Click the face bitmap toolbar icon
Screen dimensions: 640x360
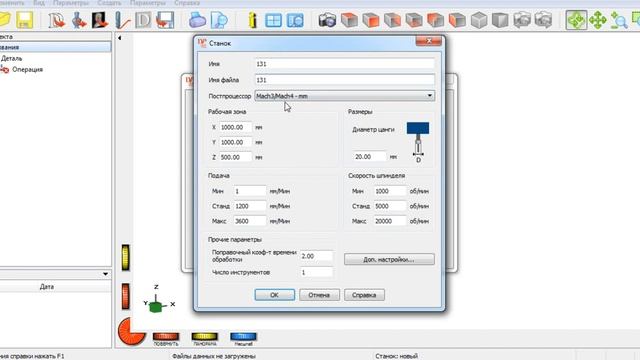tap(99, 20)
